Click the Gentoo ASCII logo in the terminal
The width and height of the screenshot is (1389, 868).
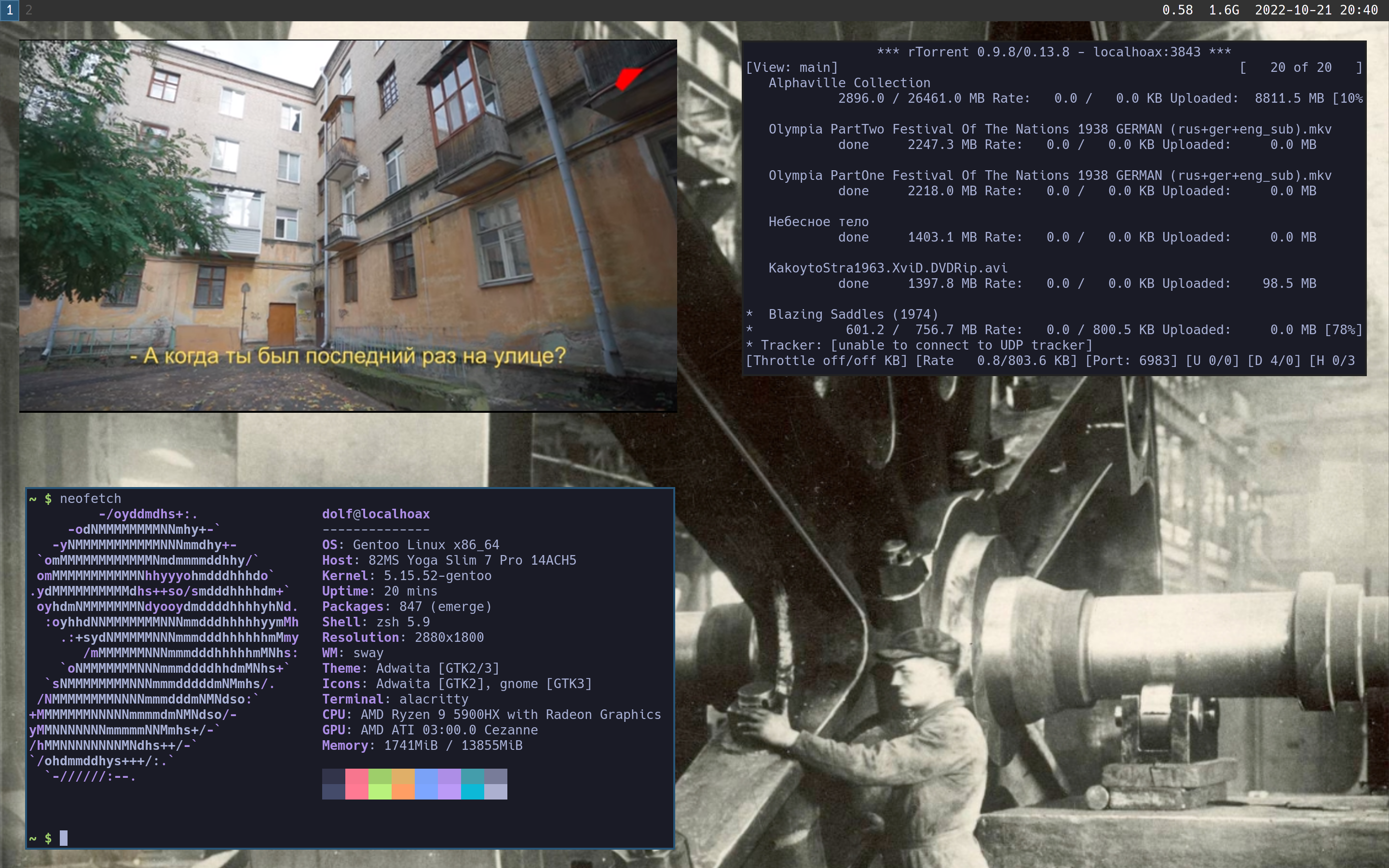pos(163,645)
